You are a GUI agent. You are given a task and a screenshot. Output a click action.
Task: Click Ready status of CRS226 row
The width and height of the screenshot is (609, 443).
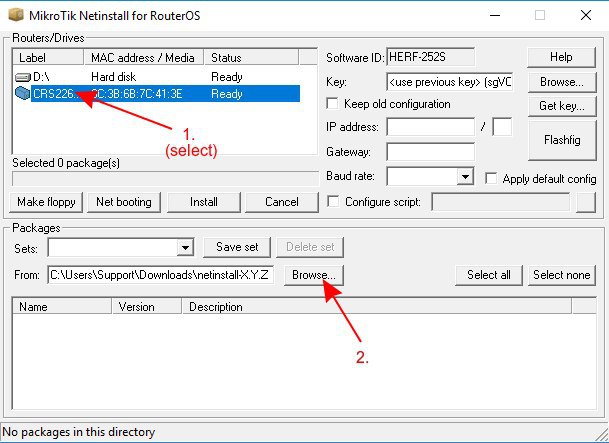[x=227, y=94]
